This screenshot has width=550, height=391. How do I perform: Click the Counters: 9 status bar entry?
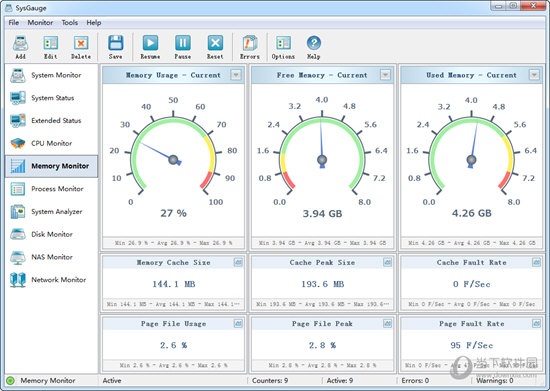click(270, 380)
